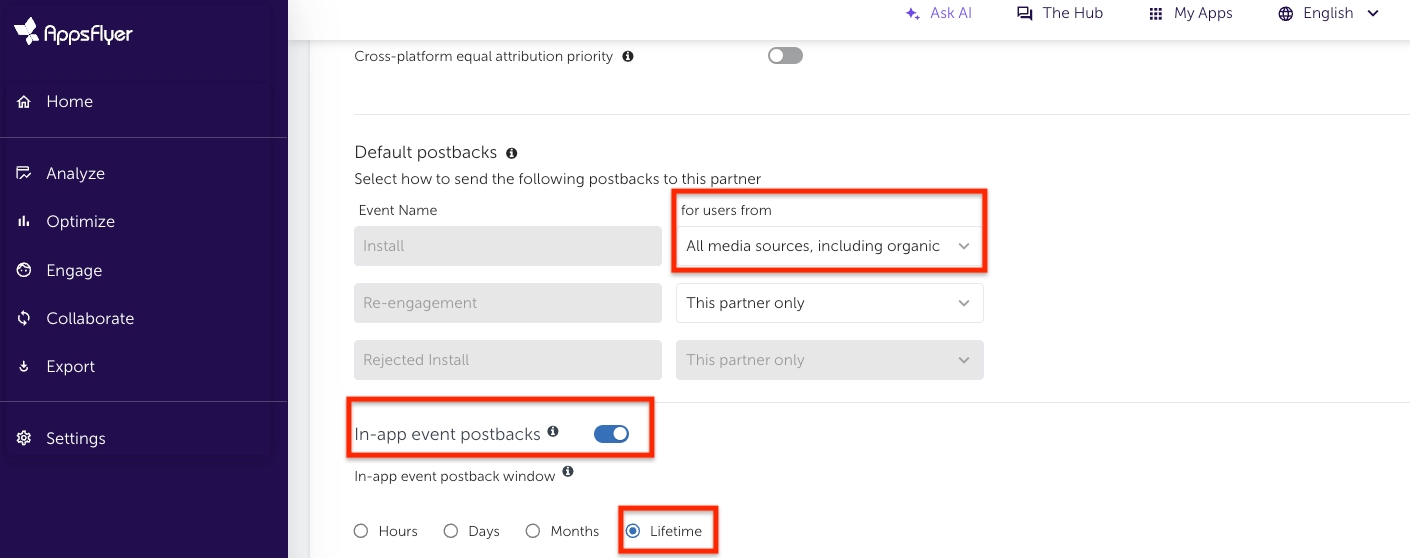Expand Re-engagement 'This partner only' dropdown
Viewport: 1410px width, 558px height.
(x=829, y=303)
